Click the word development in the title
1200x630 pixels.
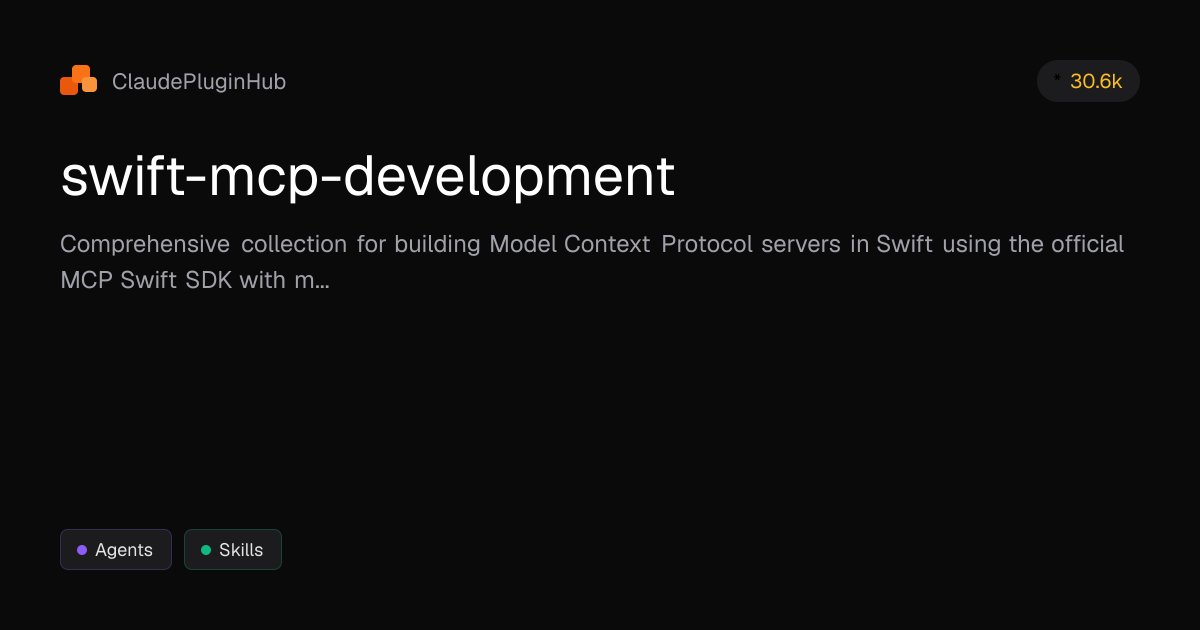tap(509, 177)
